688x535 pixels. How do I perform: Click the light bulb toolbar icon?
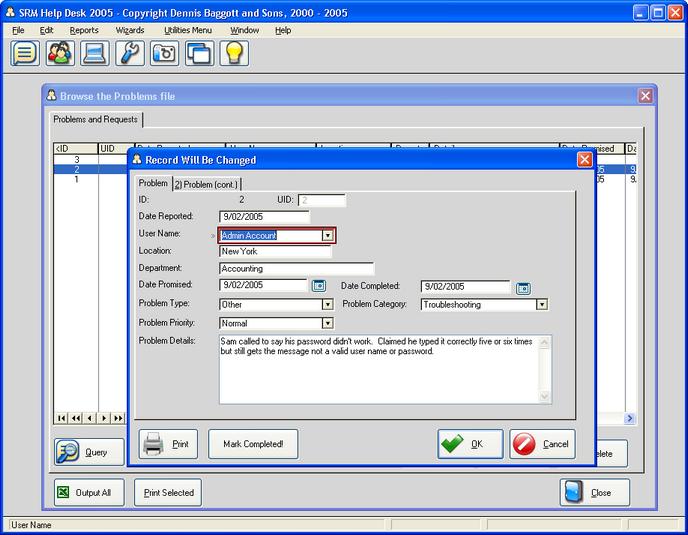(235, 53)
